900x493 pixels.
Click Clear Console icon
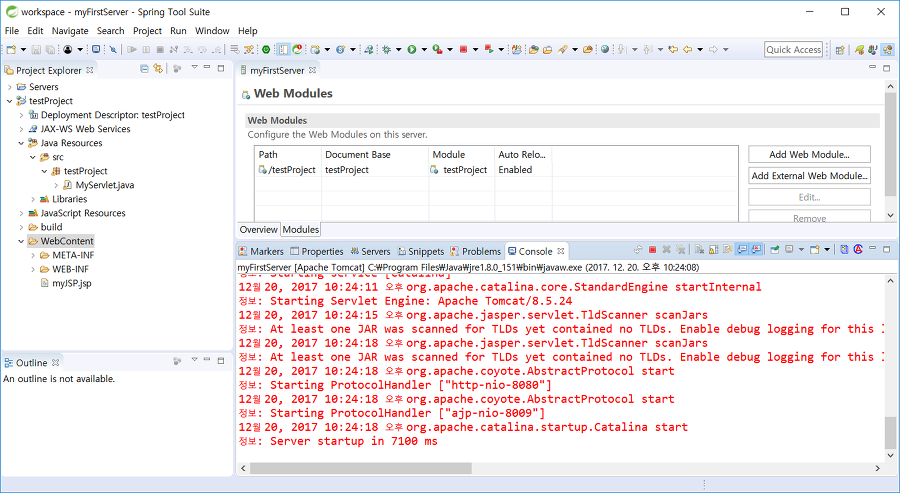pos(699,250)
